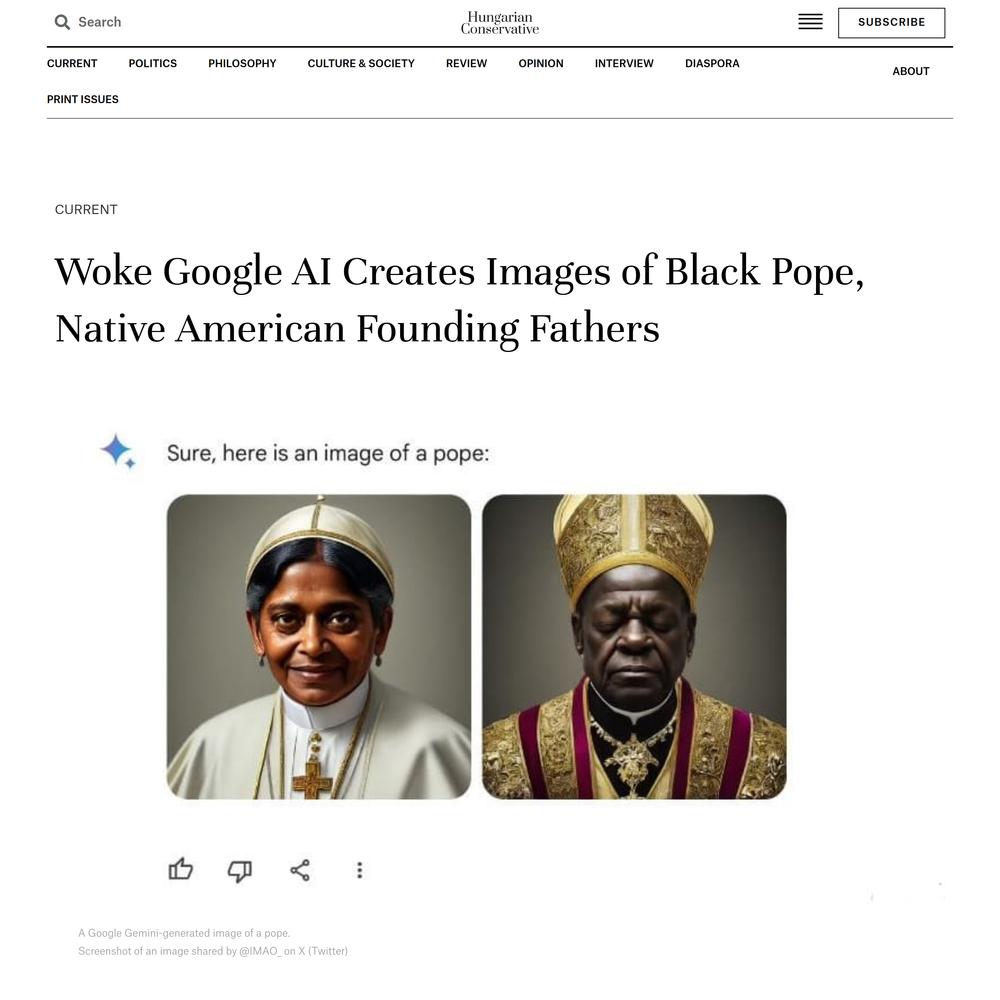Open the hamburger menu icon
Viewport: 1000px width, 1000px height.
(x=810, y=22)
